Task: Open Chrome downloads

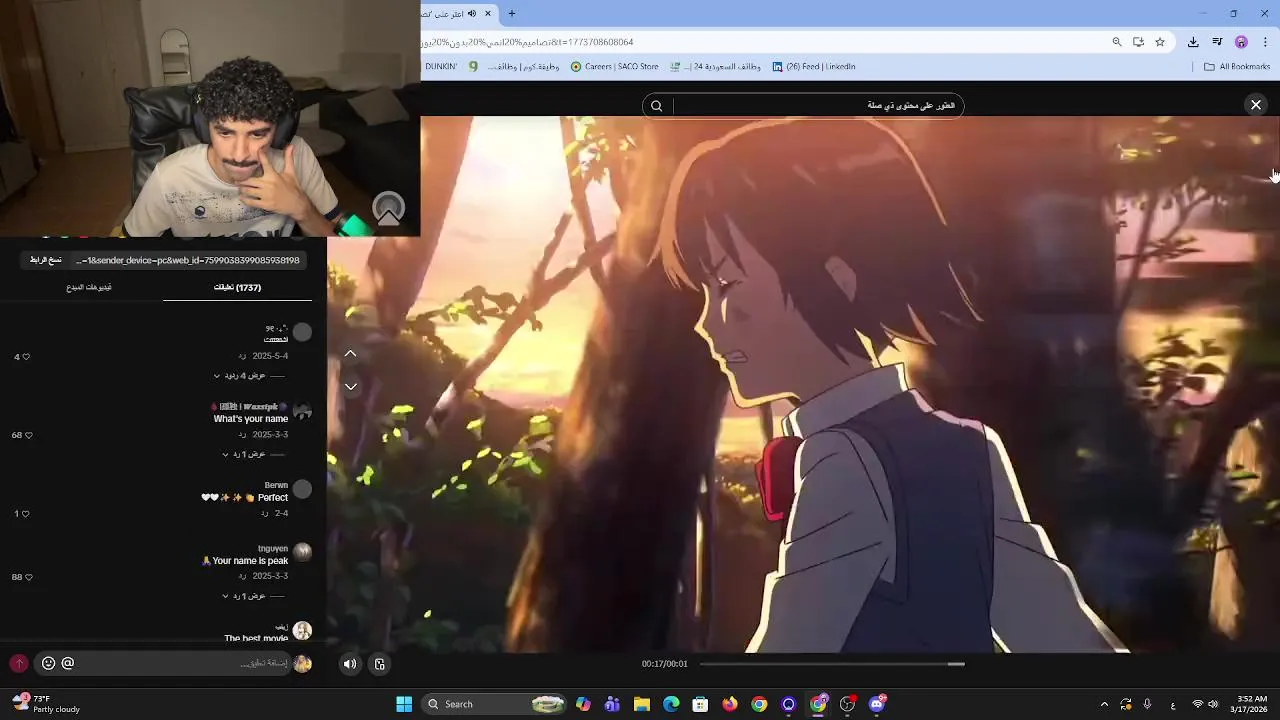Action: click(1193, 42)
